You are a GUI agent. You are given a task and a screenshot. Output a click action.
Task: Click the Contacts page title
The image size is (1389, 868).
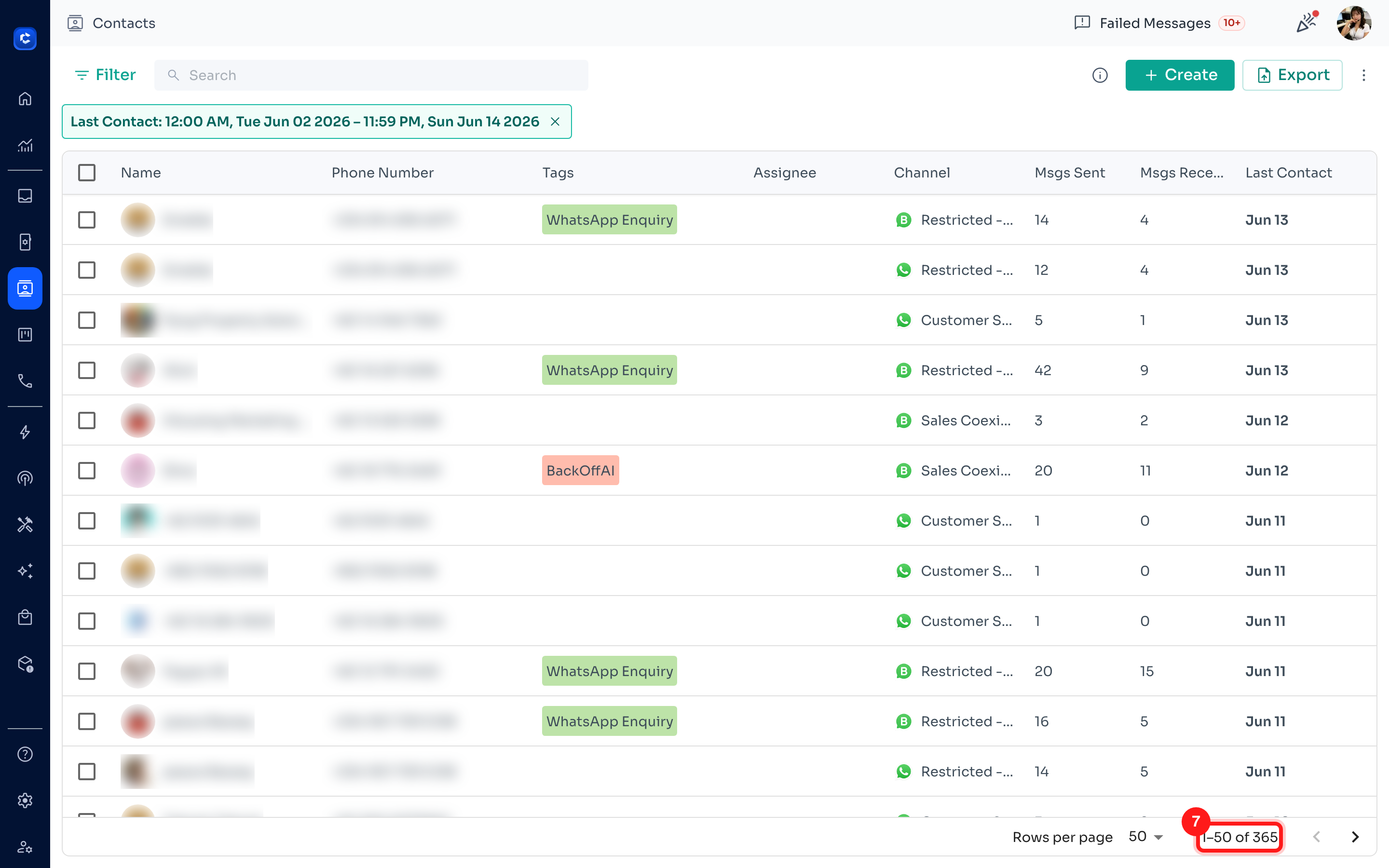[124, 23]
